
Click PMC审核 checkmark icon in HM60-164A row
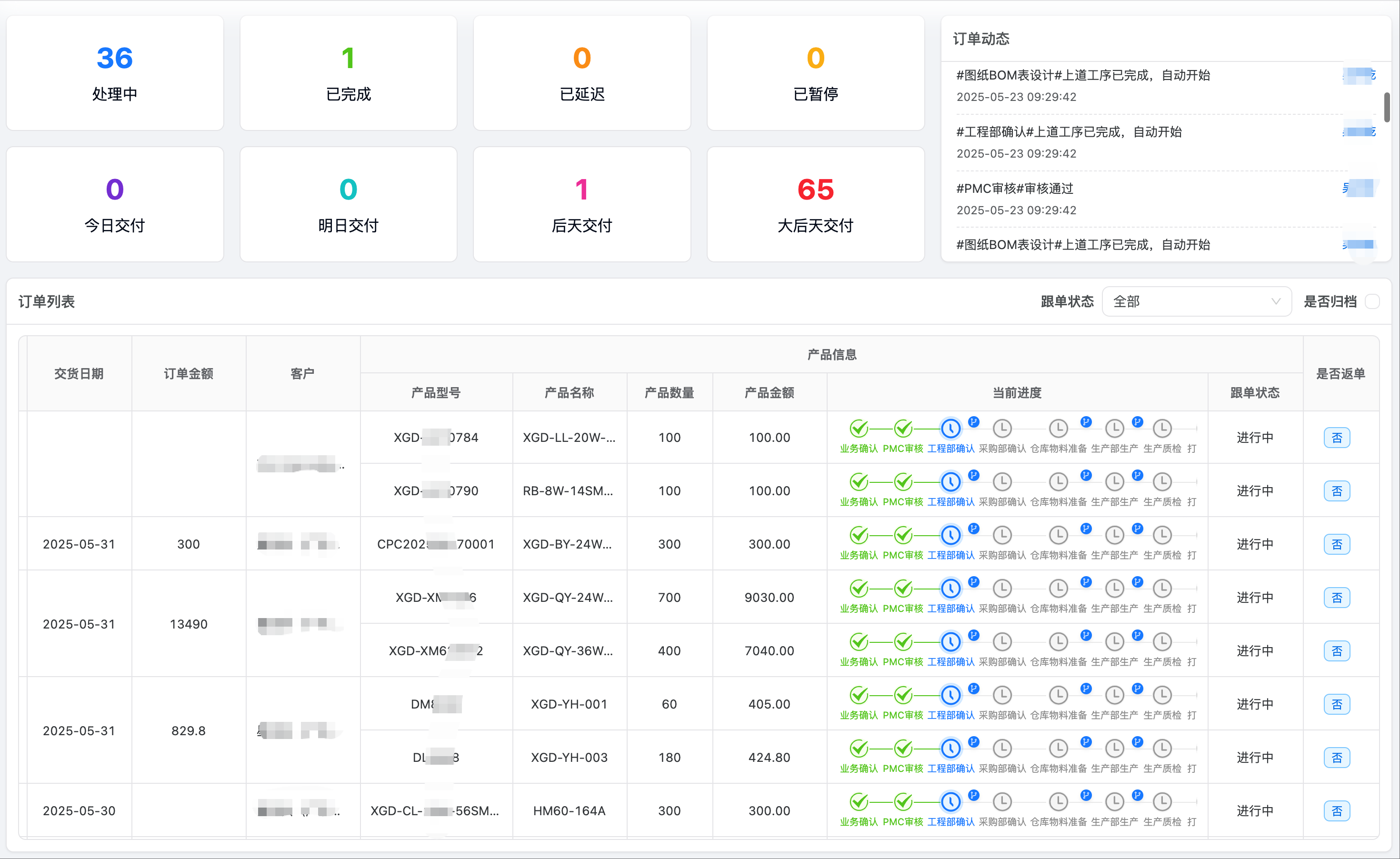[903, 802]
